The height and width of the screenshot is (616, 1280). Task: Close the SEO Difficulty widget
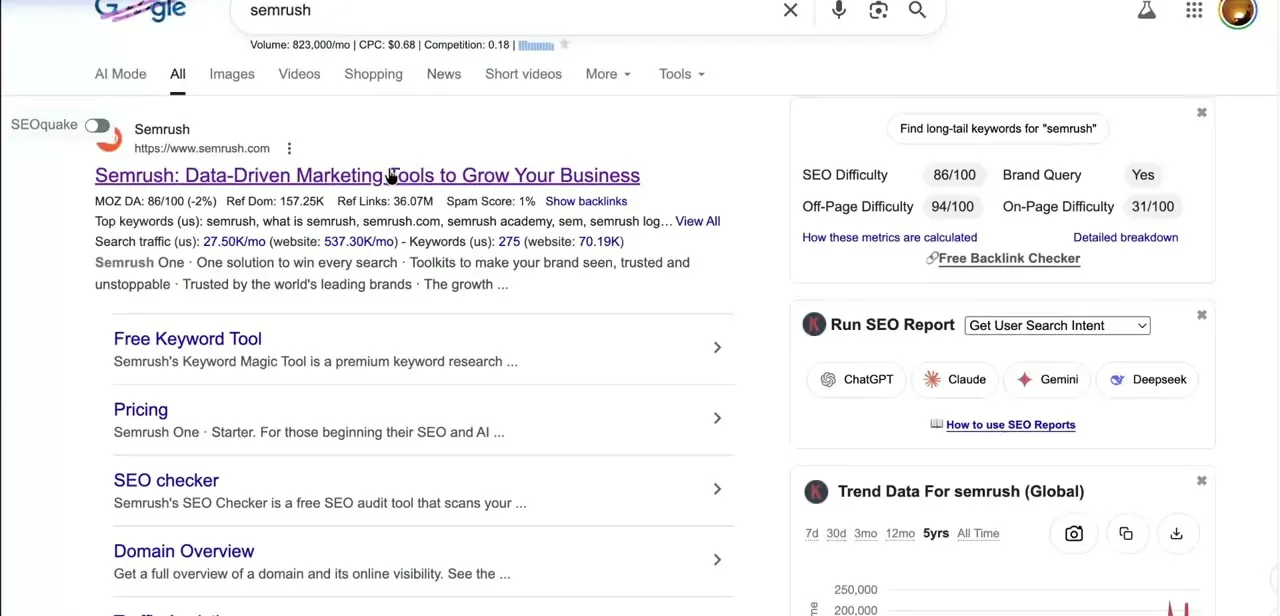[1202, 113]
